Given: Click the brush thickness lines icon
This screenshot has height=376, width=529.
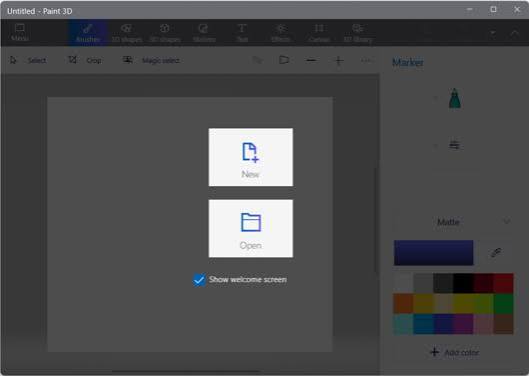Looking at the screenshot, I should click(454, 145).
